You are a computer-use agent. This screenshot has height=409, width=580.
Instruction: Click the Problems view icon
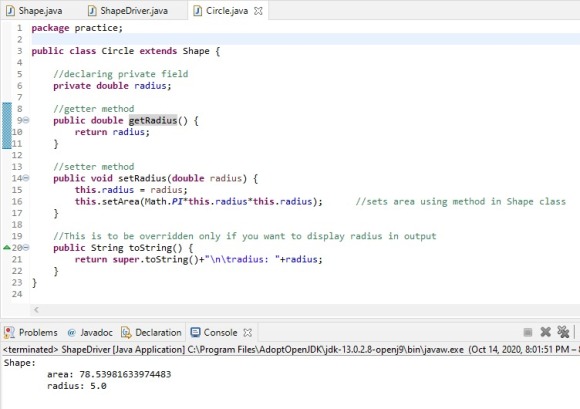click(9, 332)
